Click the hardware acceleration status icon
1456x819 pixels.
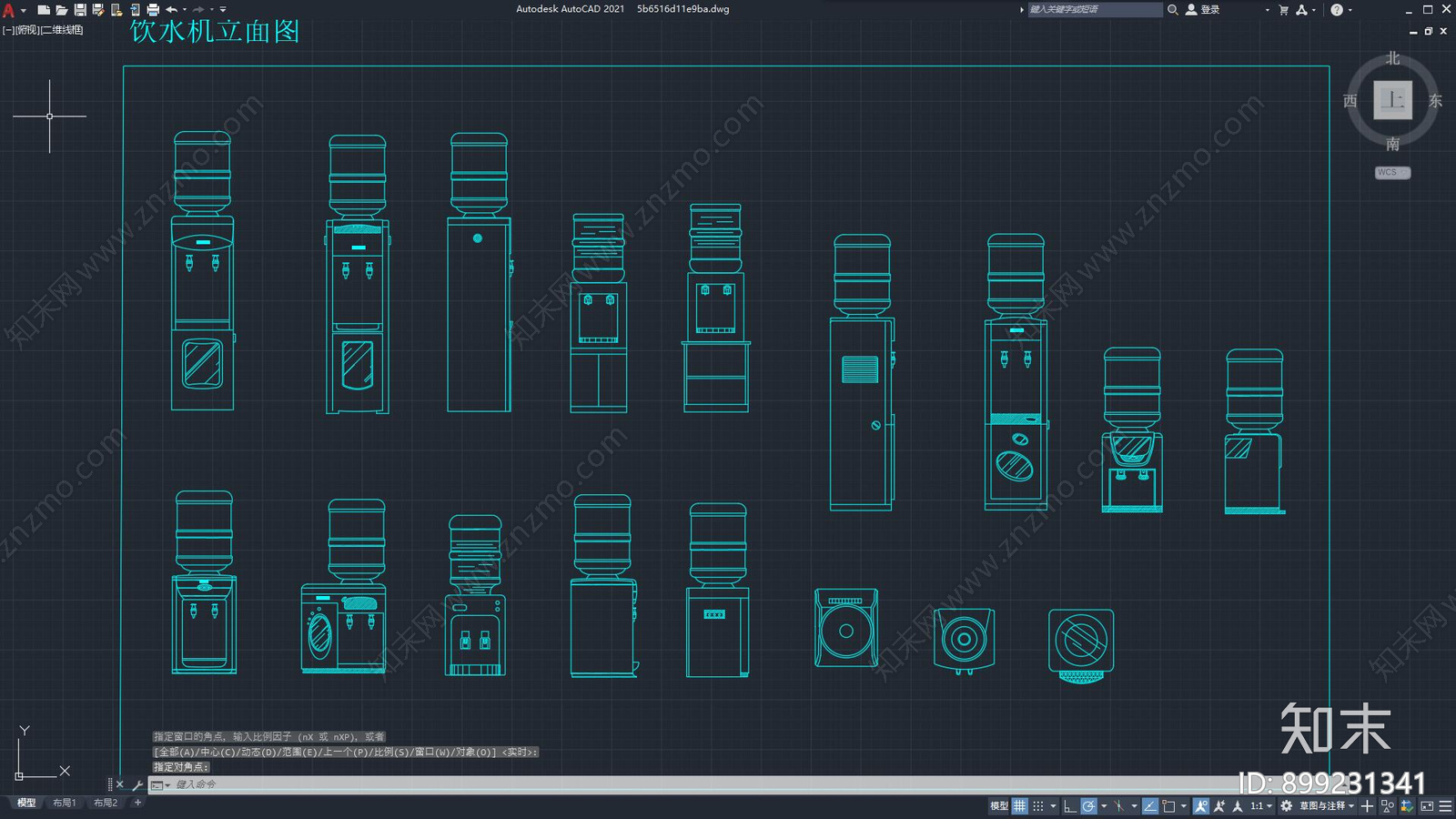click(x=1406, y=805)
